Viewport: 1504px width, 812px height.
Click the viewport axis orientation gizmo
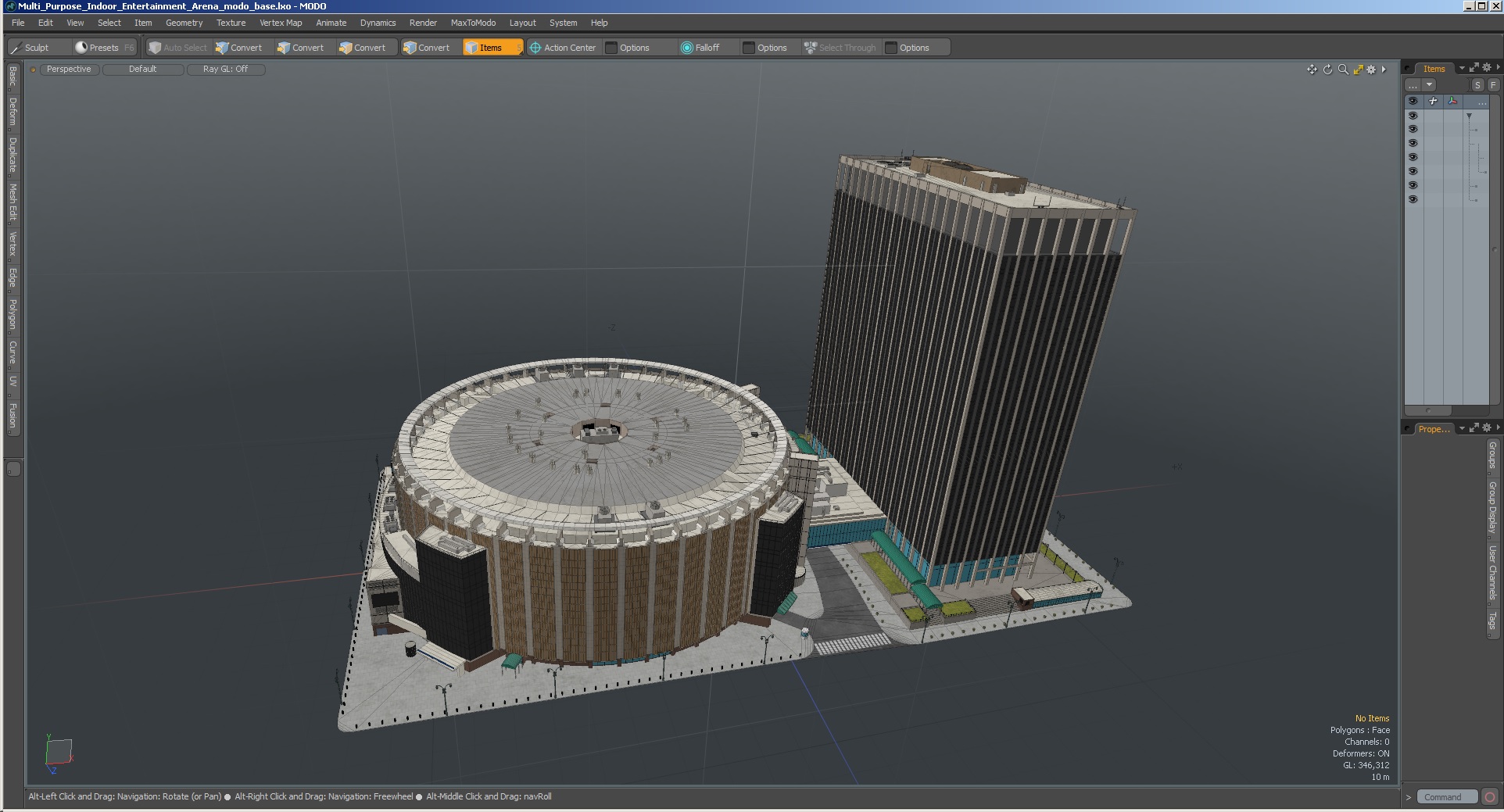(x=58, y=753)
